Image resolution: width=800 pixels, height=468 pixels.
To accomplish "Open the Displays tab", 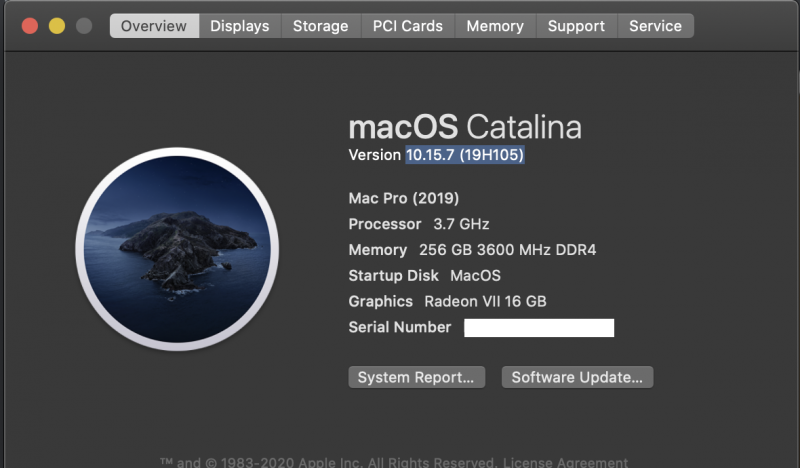I will point(239,26).
